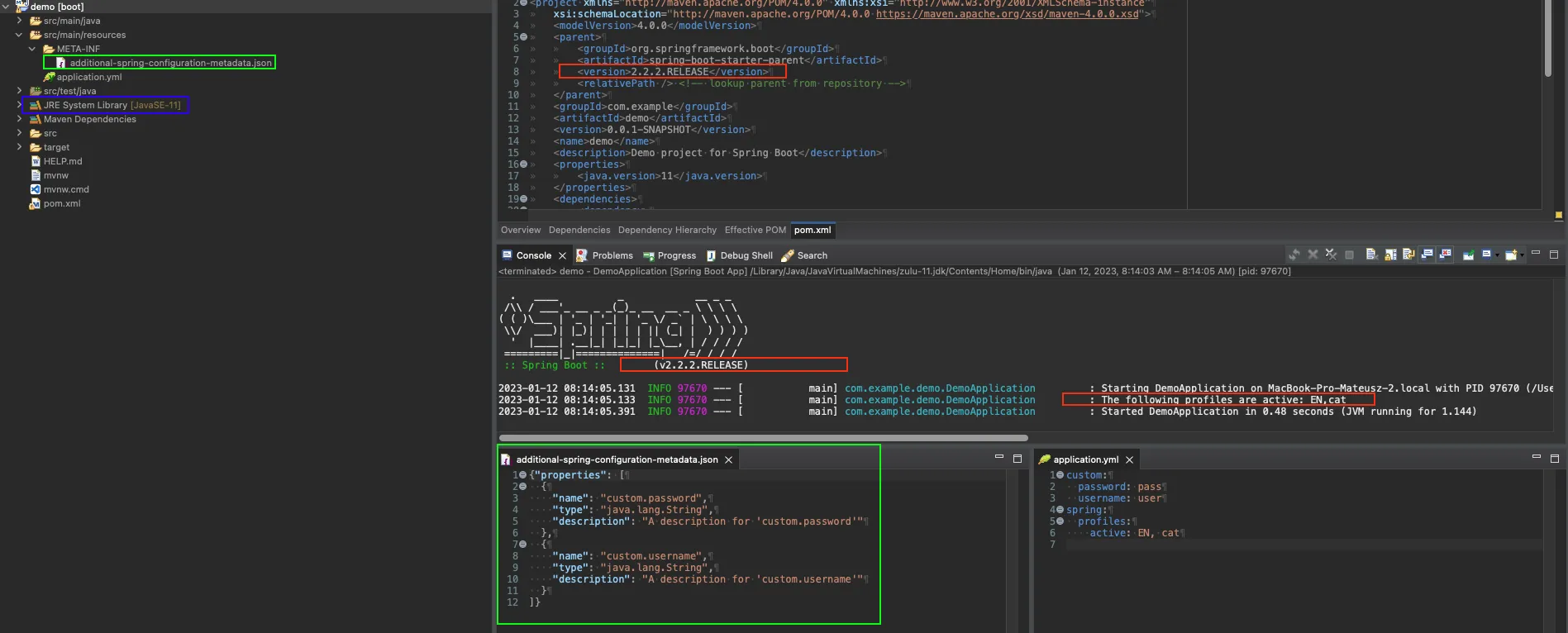Image resolution: width=1568 pixels, height=633 pixels.
Task: Maximize the application.yml editor pane
Action: coord(1554,459)
